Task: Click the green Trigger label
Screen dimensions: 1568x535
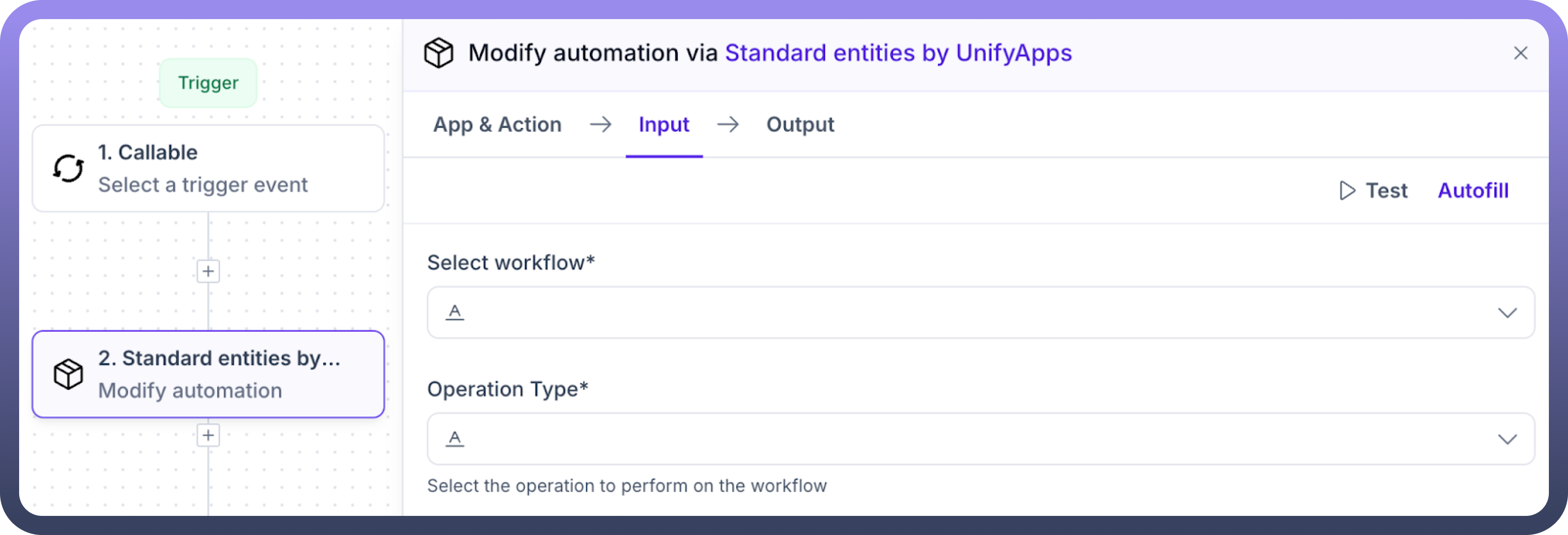Action: [x=208, y=83]
